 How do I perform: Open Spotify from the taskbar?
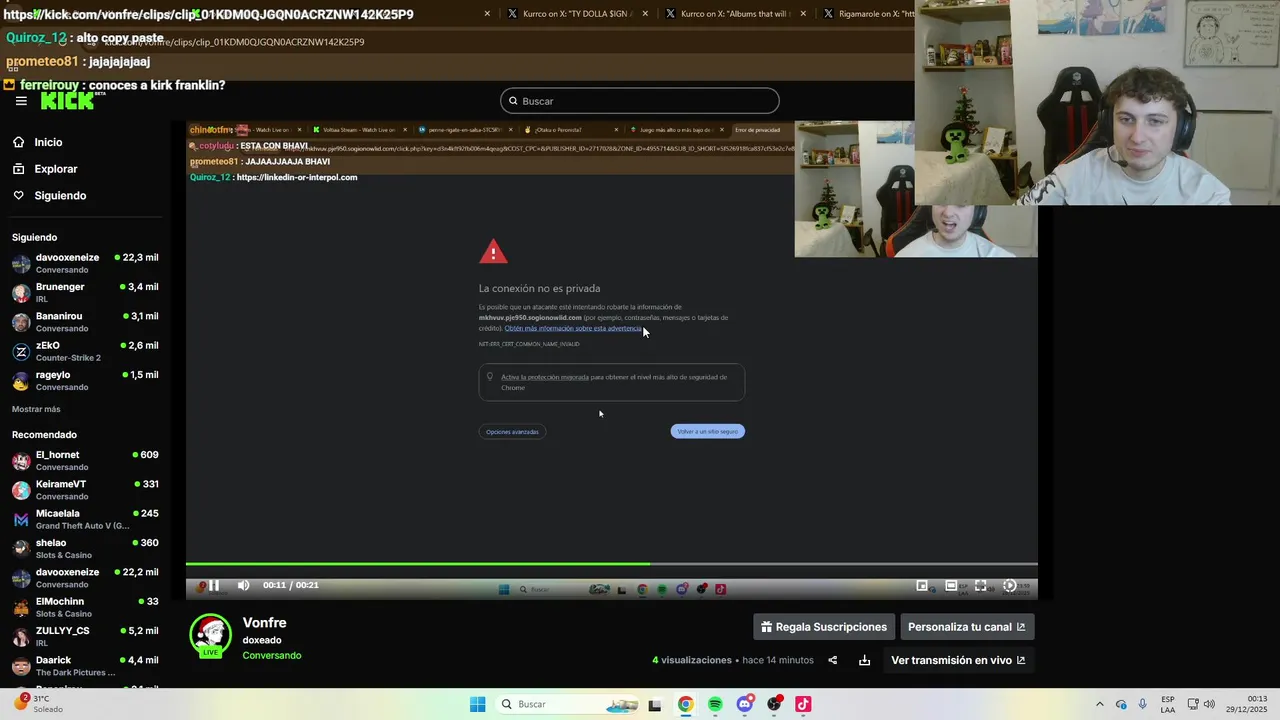715,704
